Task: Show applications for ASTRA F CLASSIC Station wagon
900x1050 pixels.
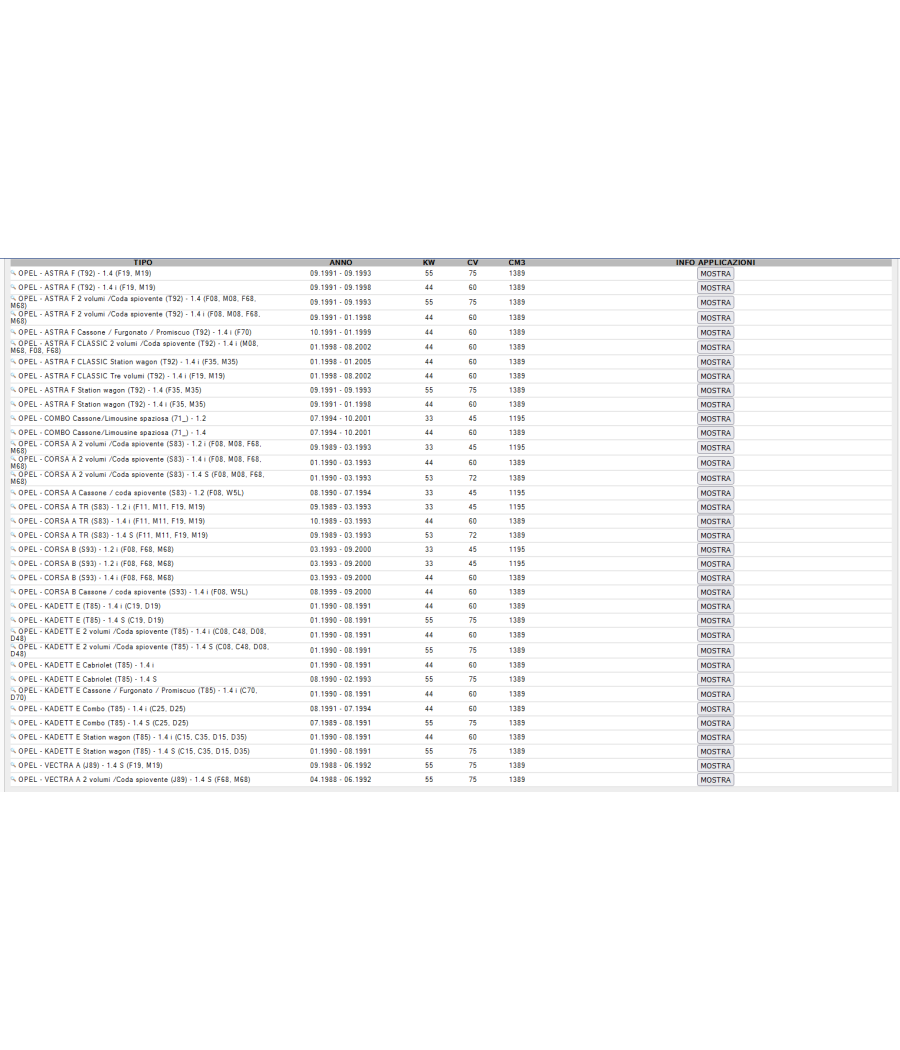Action: (x=715, y=362)
